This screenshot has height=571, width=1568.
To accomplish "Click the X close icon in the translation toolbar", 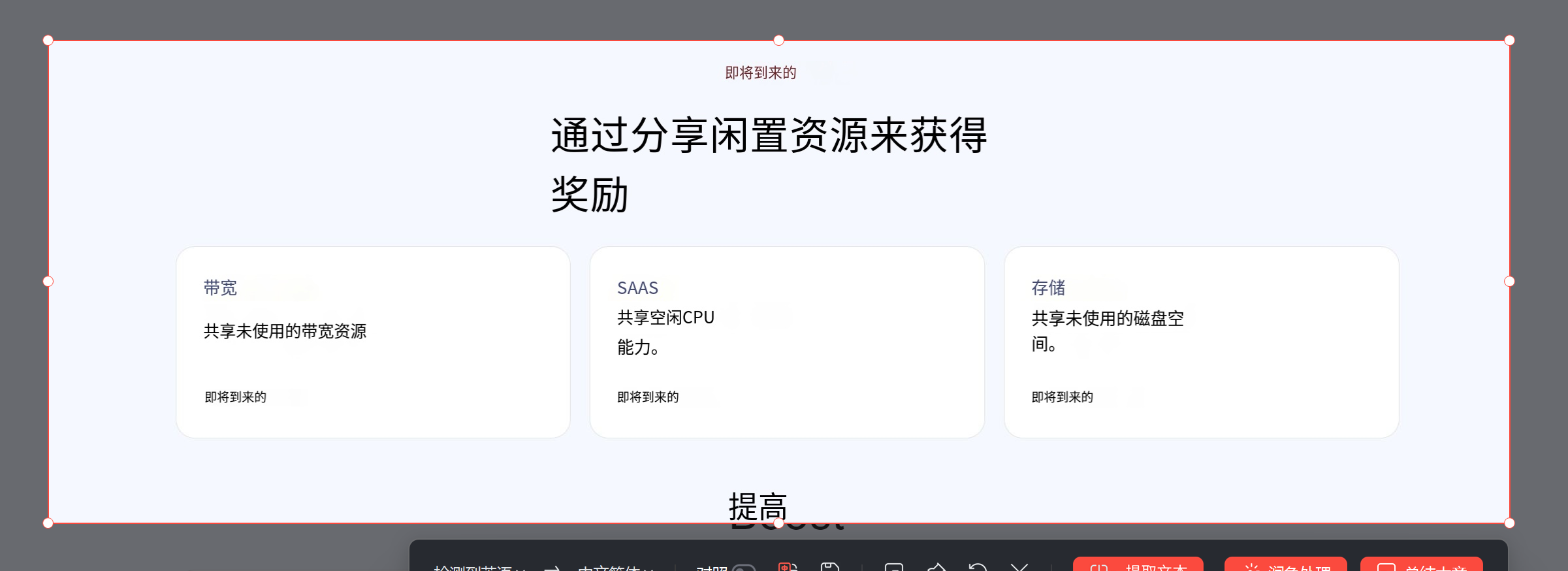I will (1019, 567).
